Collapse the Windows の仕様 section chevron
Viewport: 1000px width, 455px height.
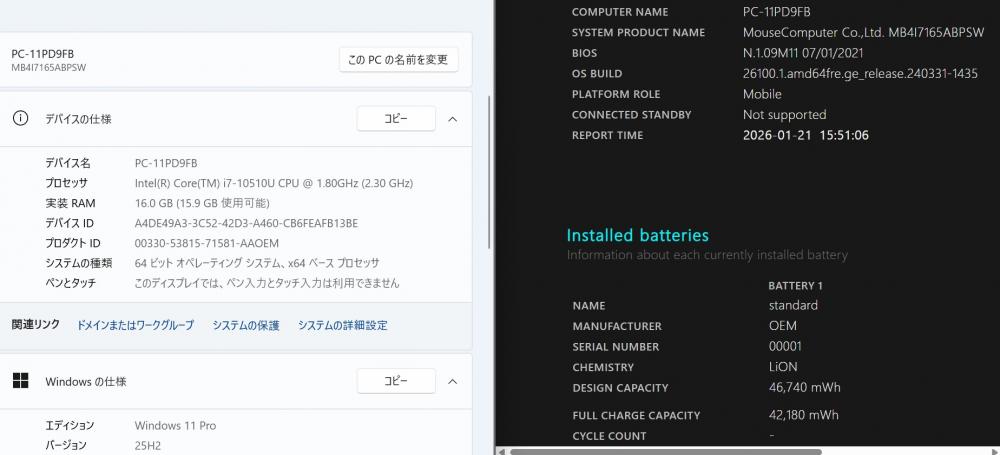tap(452, 381)
